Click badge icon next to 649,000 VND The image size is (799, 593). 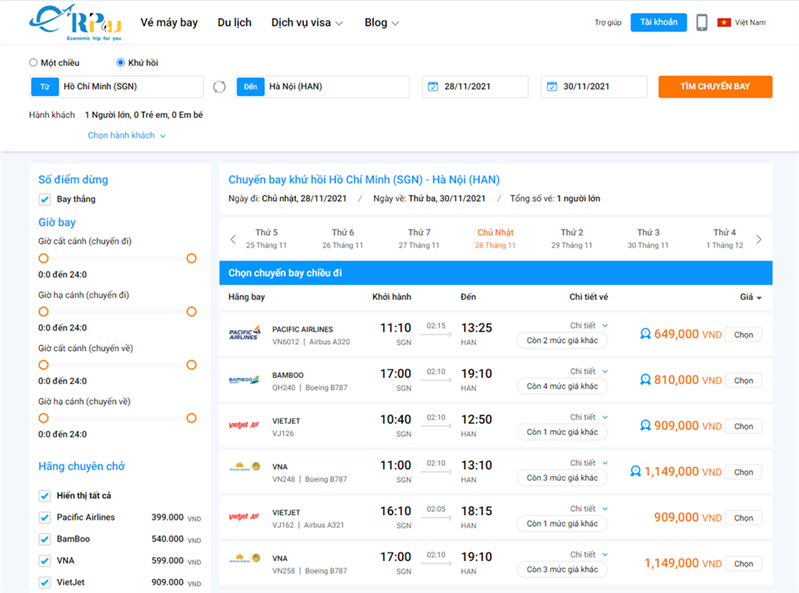click(x=645, y=334)
